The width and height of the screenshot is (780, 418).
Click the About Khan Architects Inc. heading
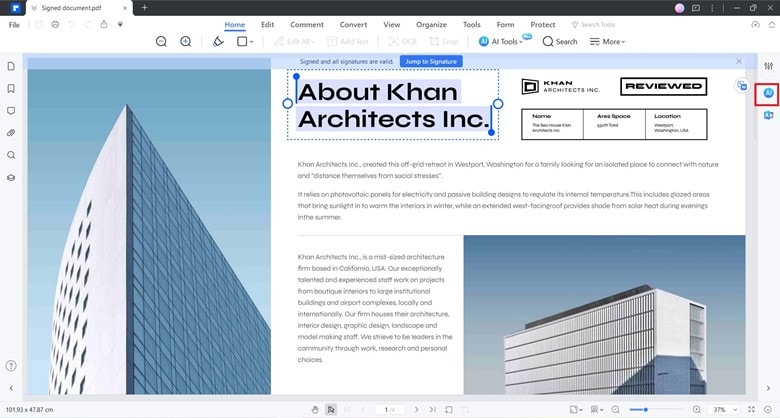click(x=393, y=105)
